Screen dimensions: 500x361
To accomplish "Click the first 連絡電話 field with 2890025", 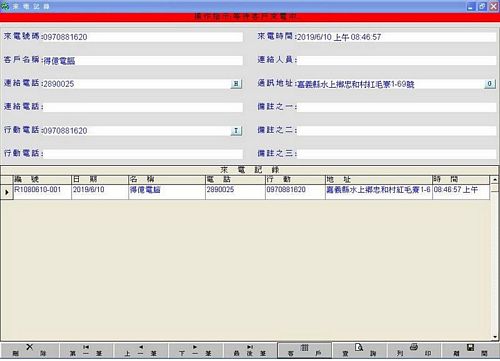I will (137, 84).
